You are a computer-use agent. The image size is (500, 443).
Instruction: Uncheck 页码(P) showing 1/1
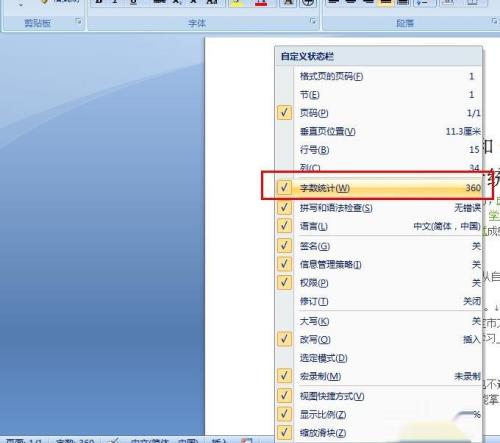tap(379, 113)
